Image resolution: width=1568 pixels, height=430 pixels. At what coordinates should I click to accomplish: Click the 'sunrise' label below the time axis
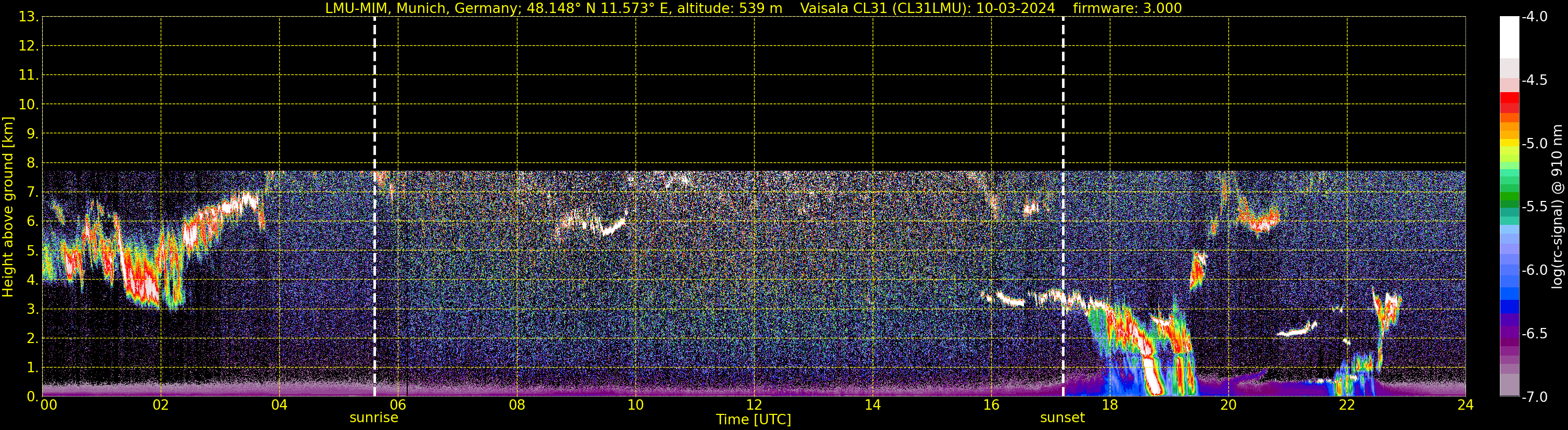coord(374,418)
